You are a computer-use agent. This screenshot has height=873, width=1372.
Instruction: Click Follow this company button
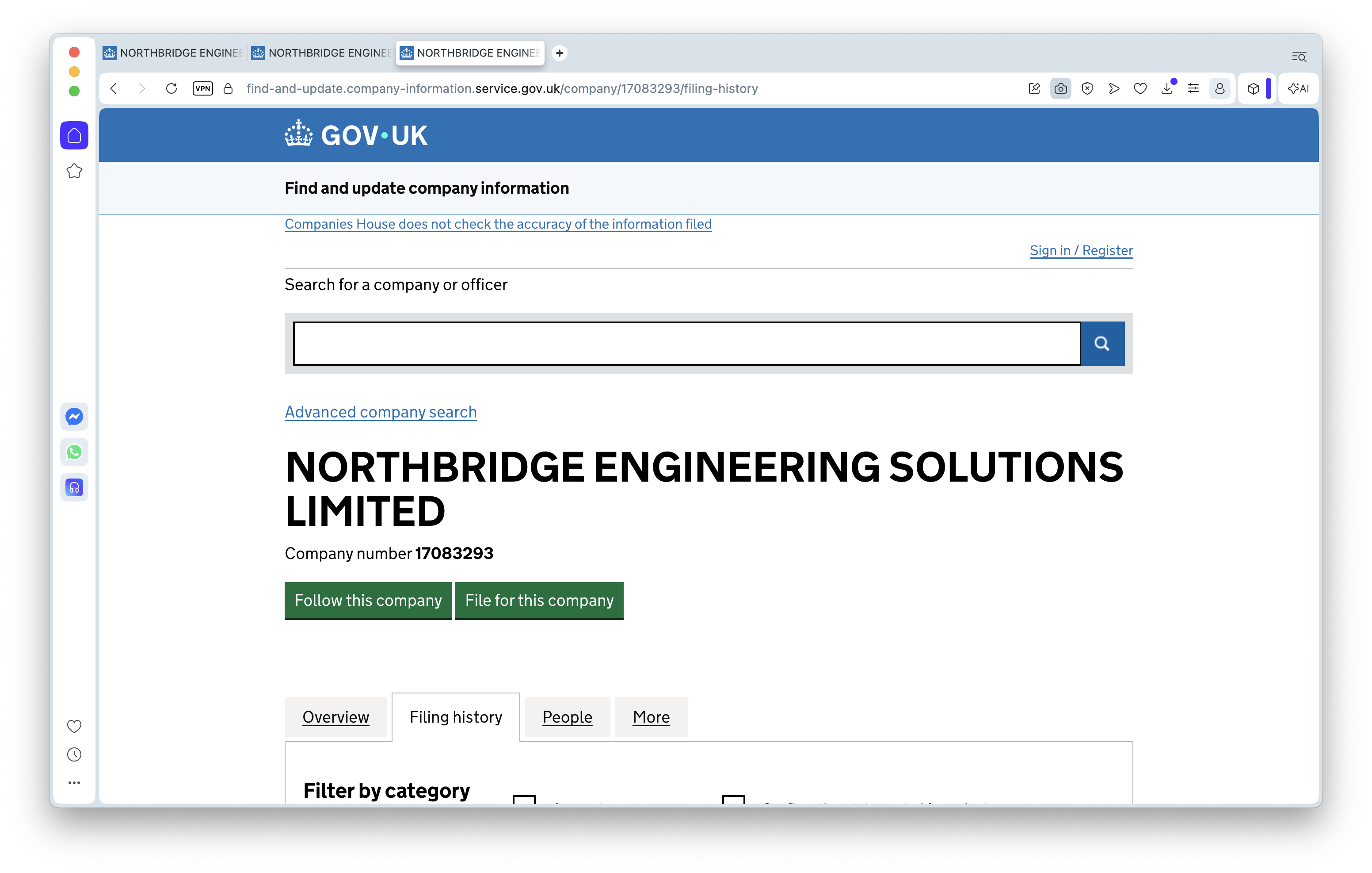tap(368, 601)
